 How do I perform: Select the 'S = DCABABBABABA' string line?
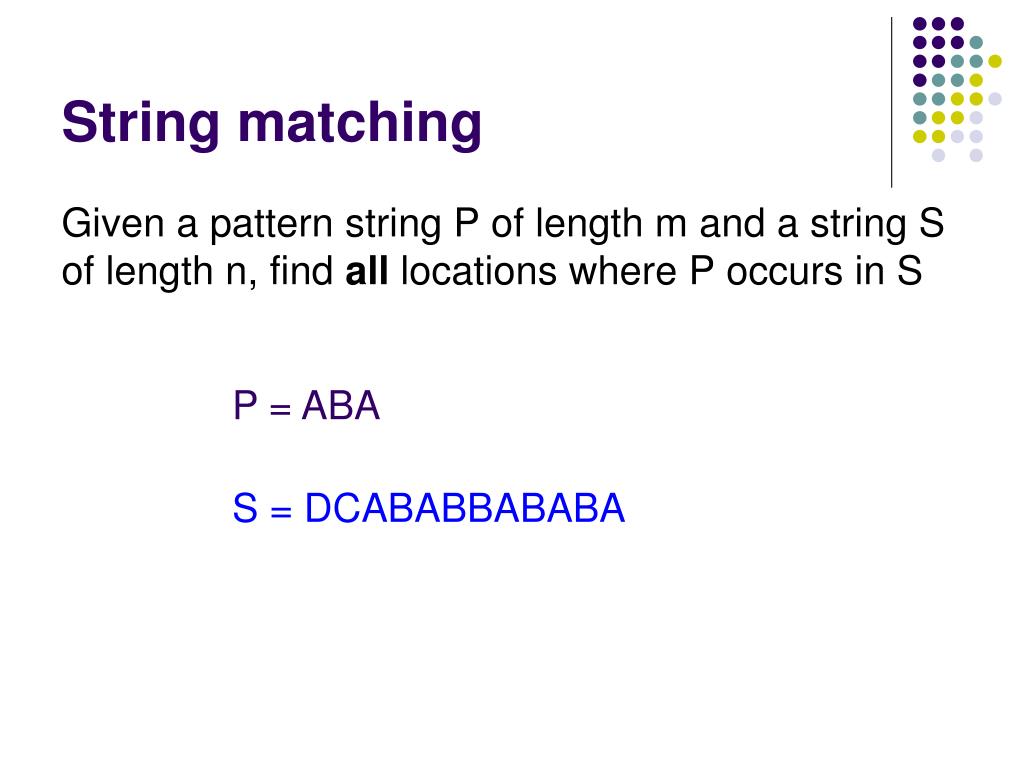pyautogui.click(x=429, y=508)
